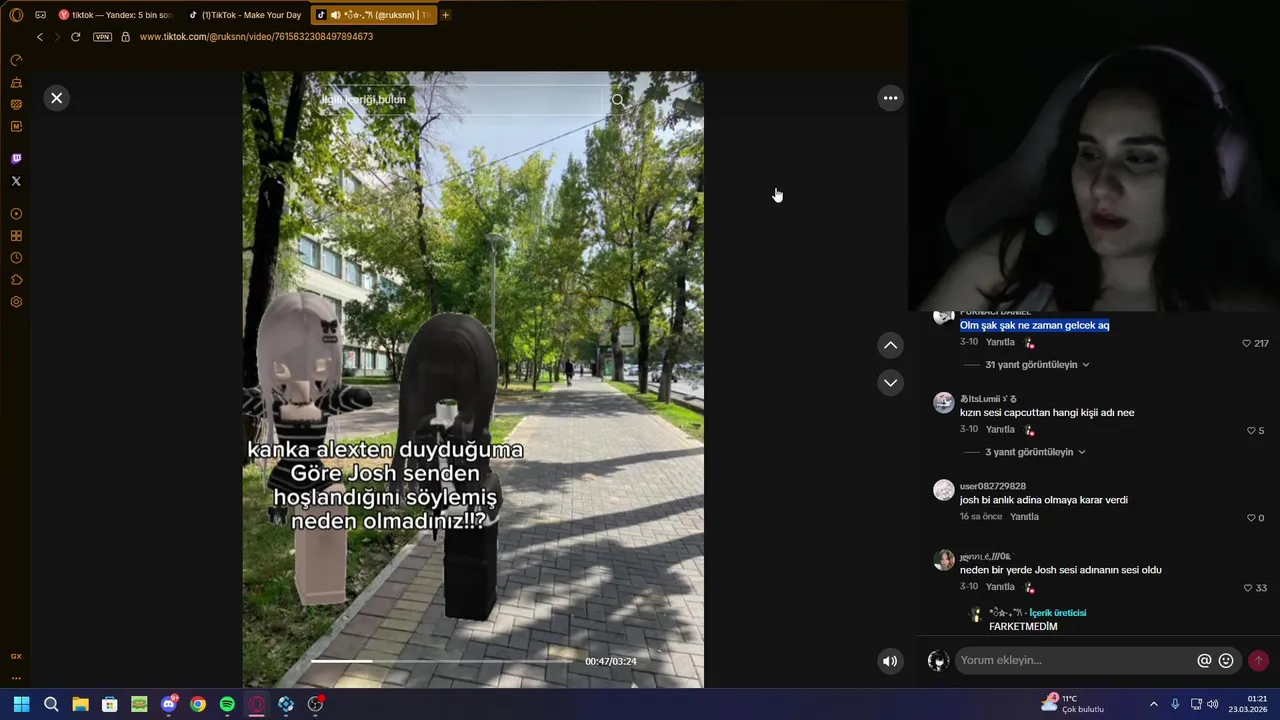Expand '31 yanıt görüntüleyin' replies
This screenshot has width=1280, height=720.
[x=1037, y=365]
